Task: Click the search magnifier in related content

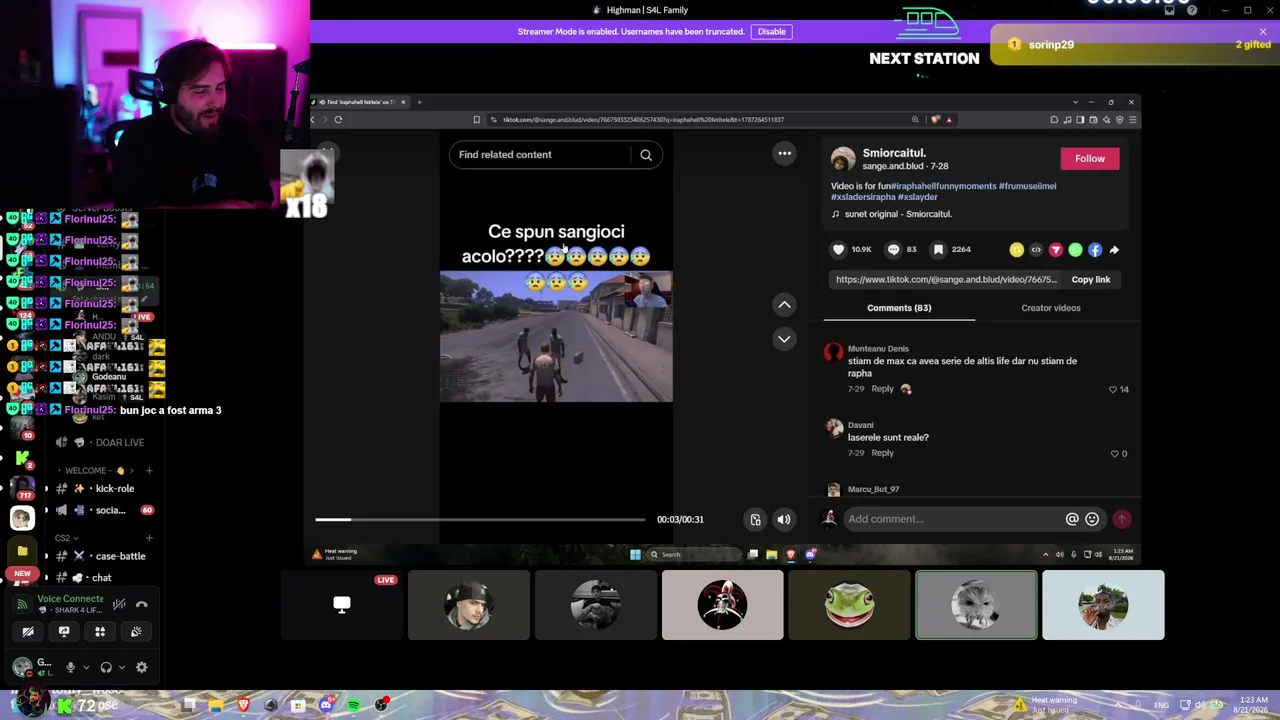Action: point(646,155)
